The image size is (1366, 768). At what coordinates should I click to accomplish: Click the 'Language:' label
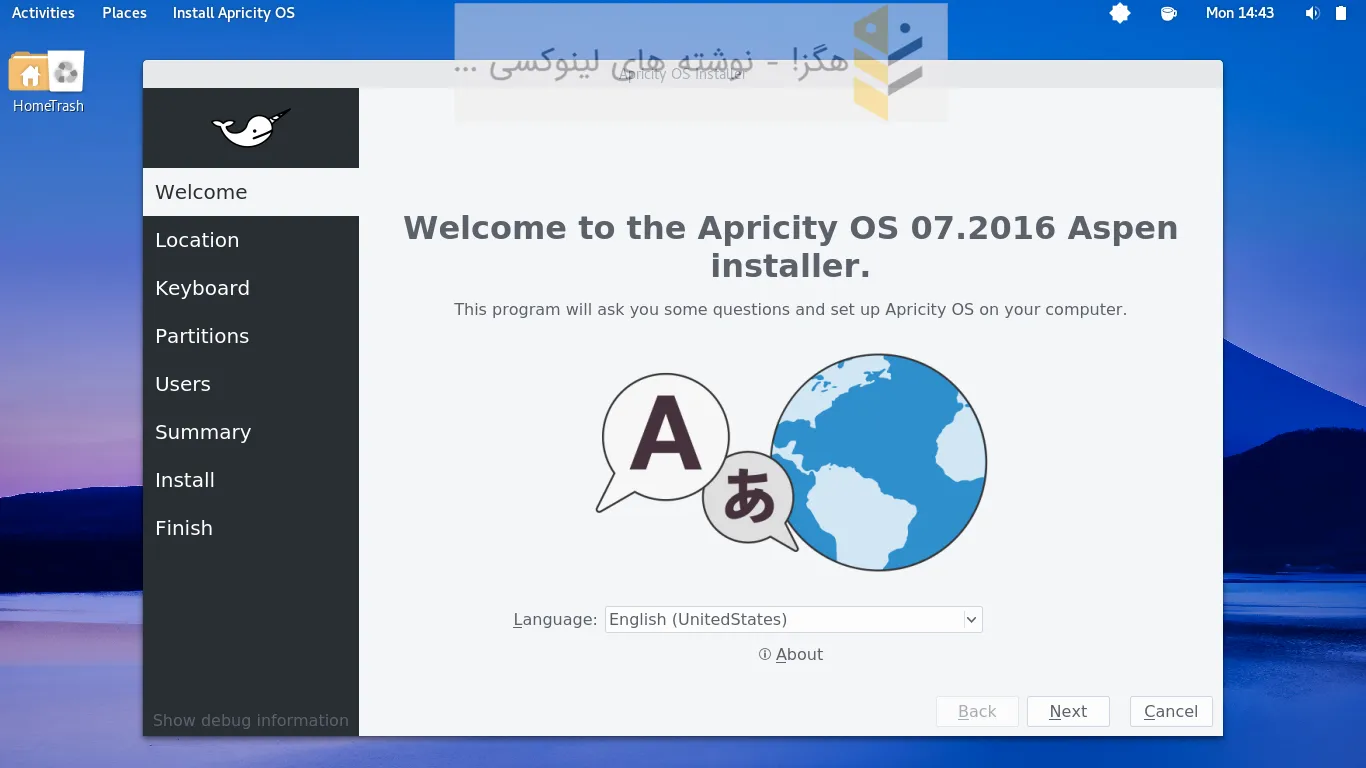point(555,619)
